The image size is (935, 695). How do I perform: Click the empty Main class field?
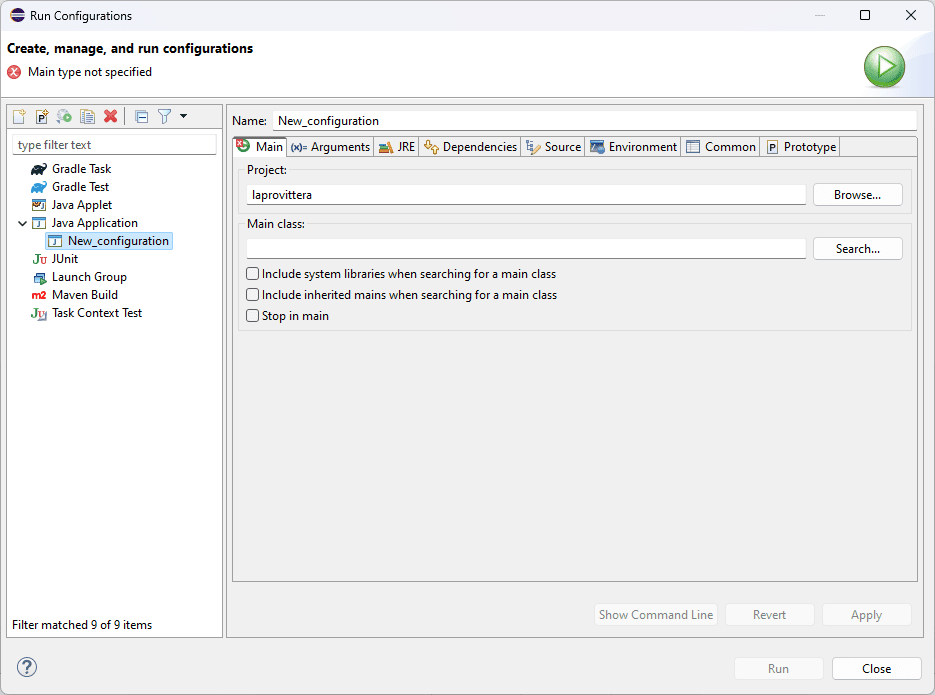(x=526, y=249)
